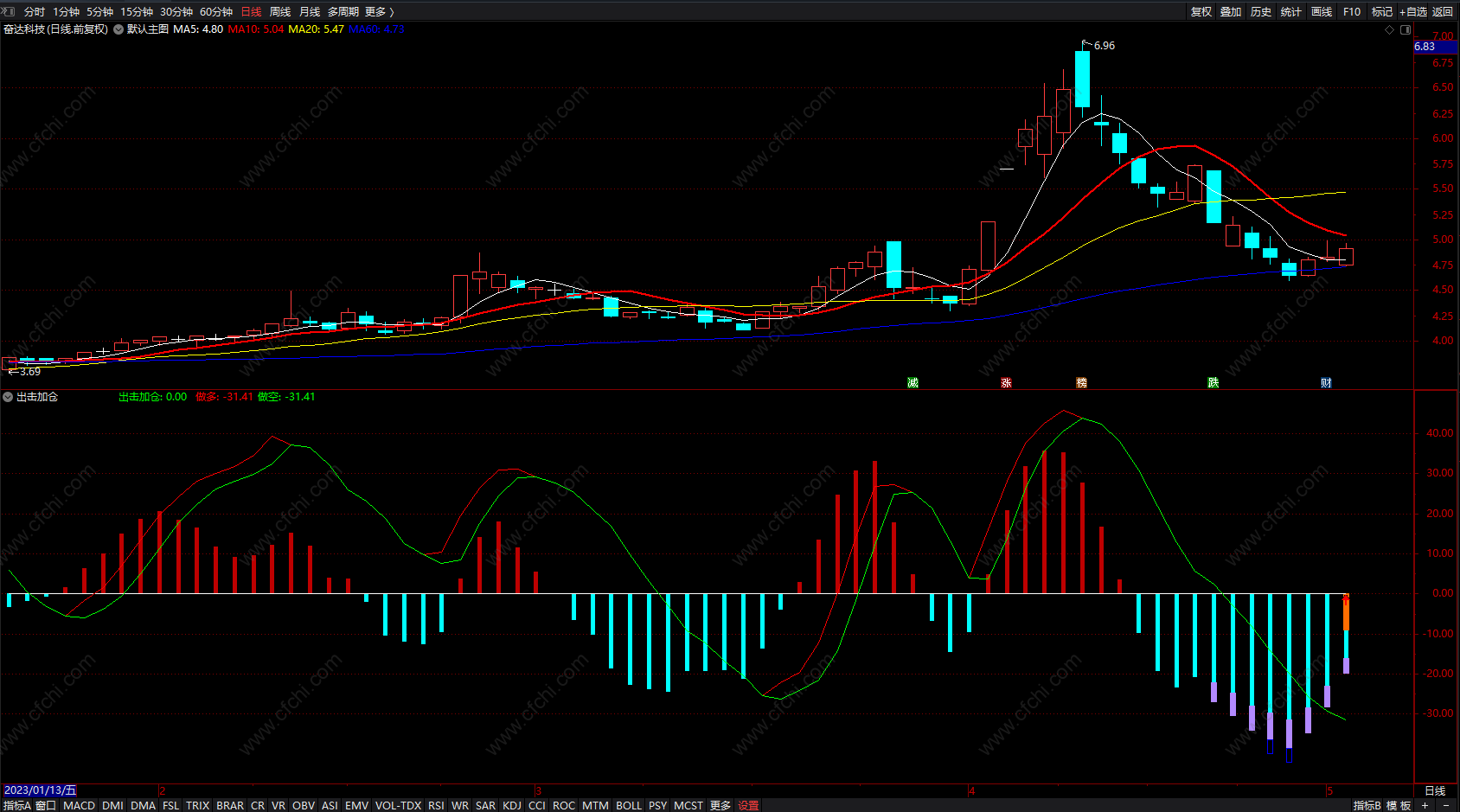Select the BRAR indicator
The width and height of the screenshot is (1460, 812).
pyautogui.click(x=230, y=805)
